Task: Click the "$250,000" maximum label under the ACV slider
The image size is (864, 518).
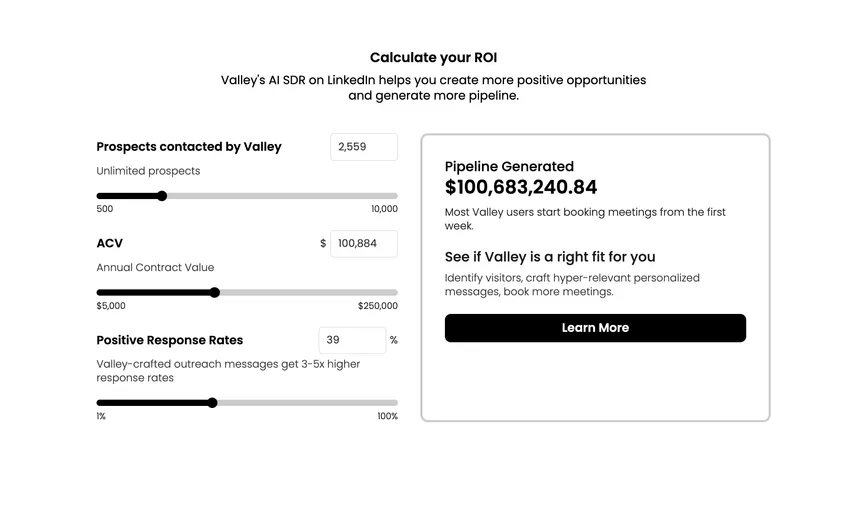Action: [x=378, y=306]
